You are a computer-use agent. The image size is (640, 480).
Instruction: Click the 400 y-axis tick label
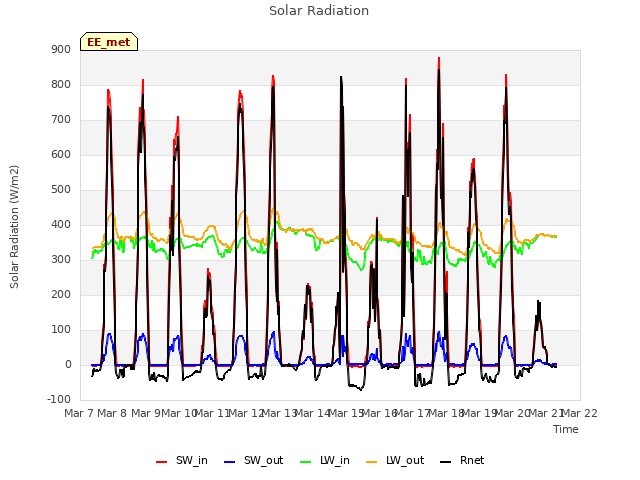(61, 224)
